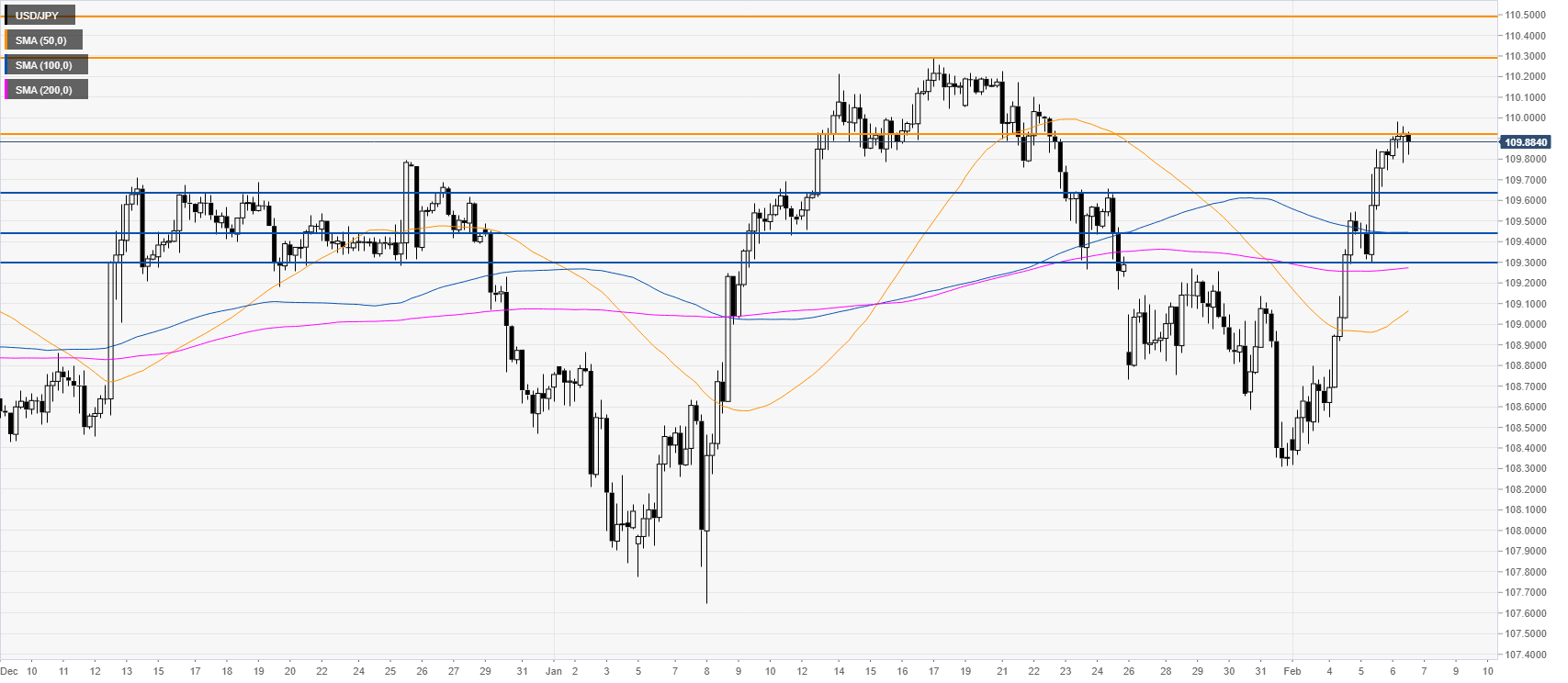Click the 109.4000 price axis label
Viewport: 1568px width, 683px height.
click(x=1525, y=242)
